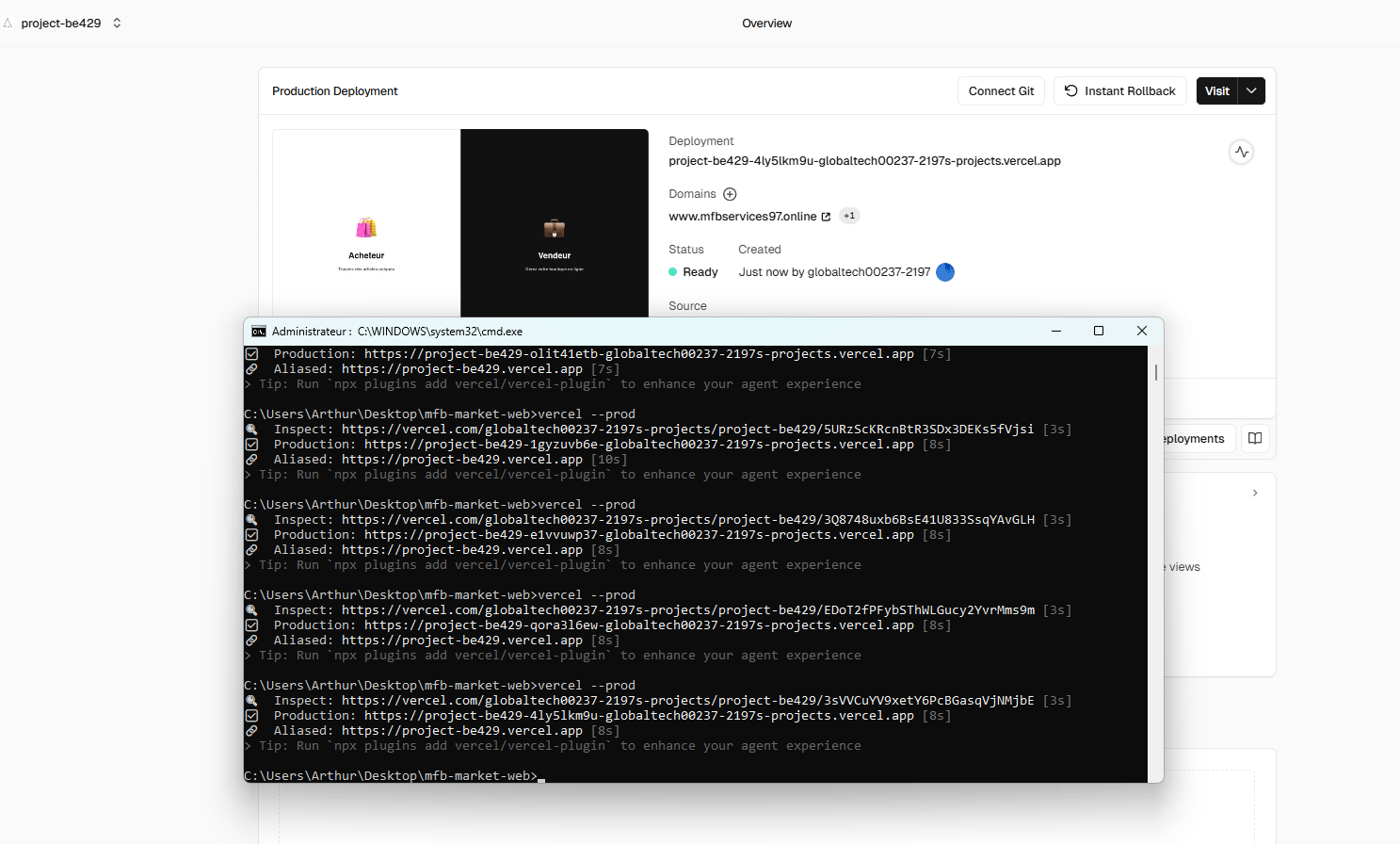Click the Instant Rollback button

(x=1120, y=91)
